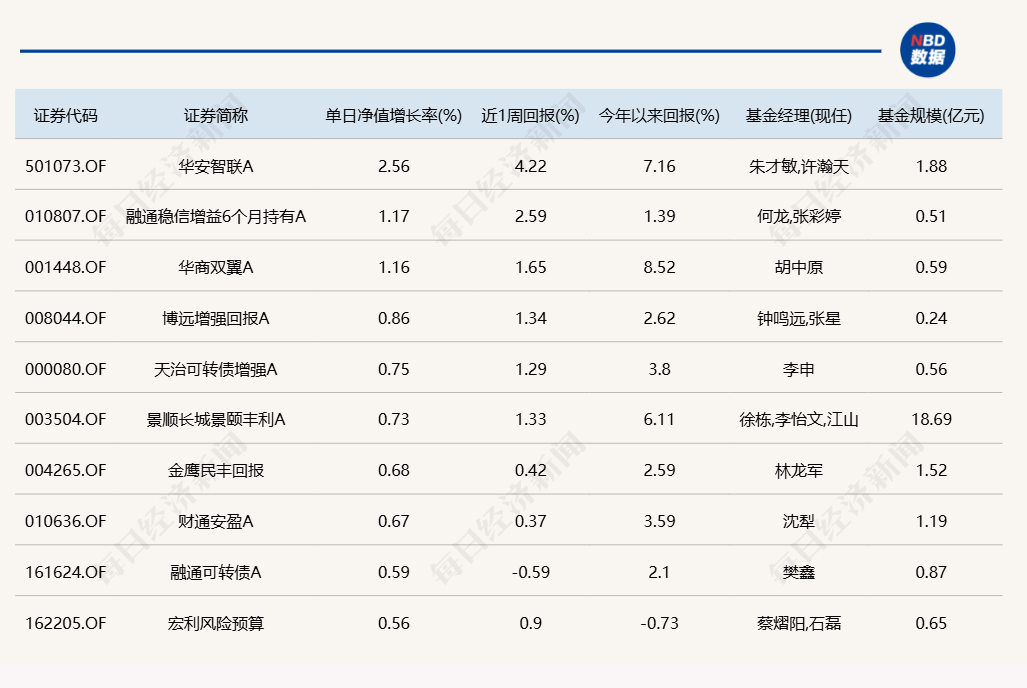
Task: Click the 单日净值增长率(%) column header
Action: point(394,116)
